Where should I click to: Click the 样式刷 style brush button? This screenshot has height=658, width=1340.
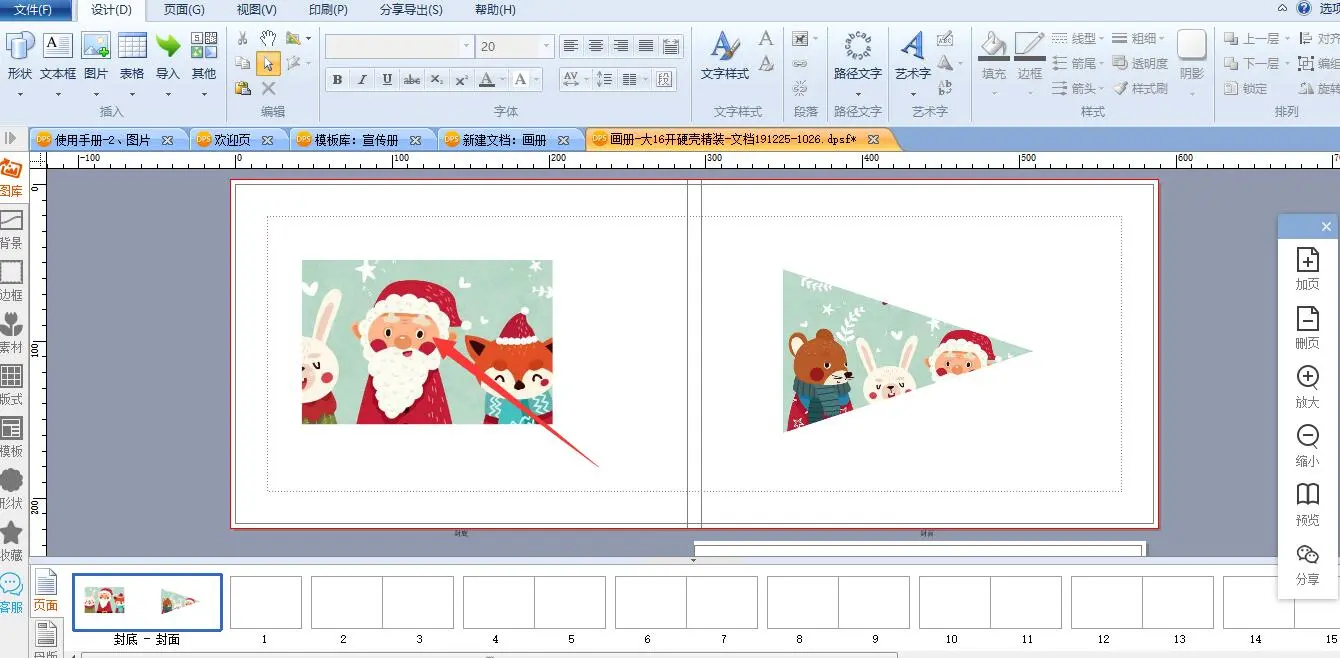[1140, 88]
